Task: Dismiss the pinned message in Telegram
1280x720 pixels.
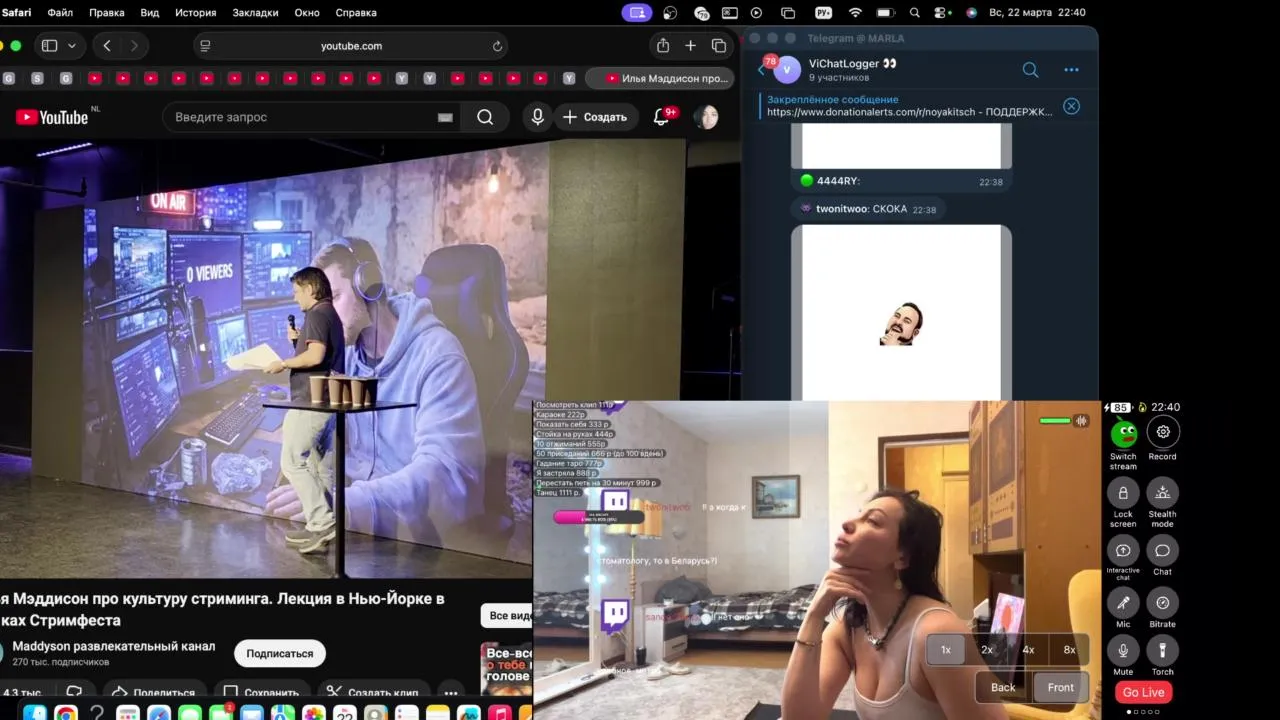Action: point(1071,106)
